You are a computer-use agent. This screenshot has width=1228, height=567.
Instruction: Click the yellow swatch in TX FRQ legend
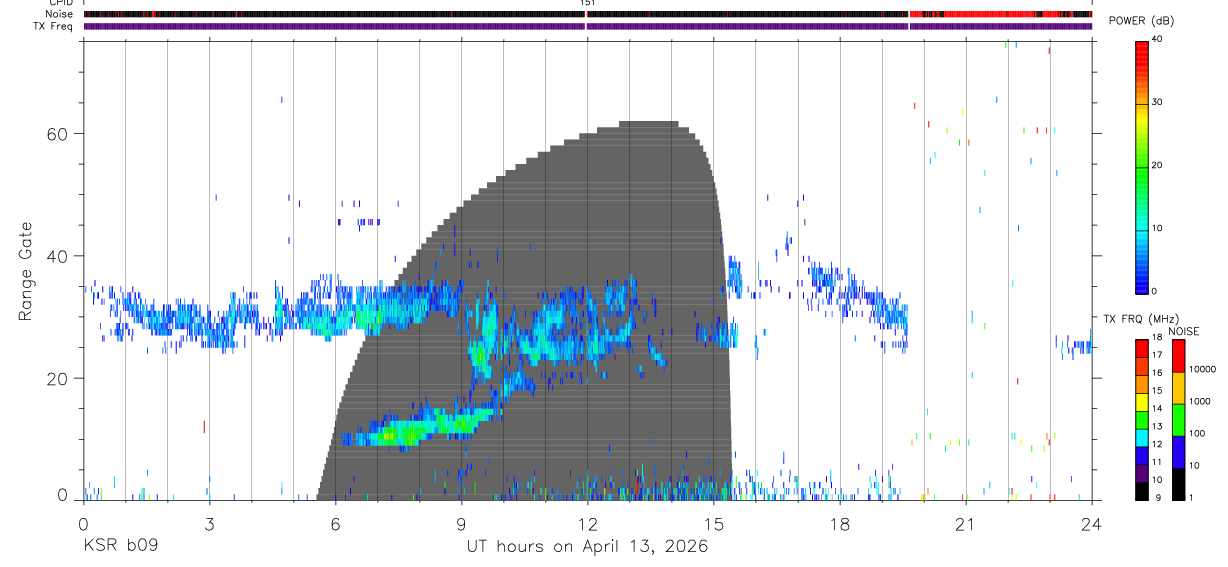pyautogui.click(x=1141, y=402)
